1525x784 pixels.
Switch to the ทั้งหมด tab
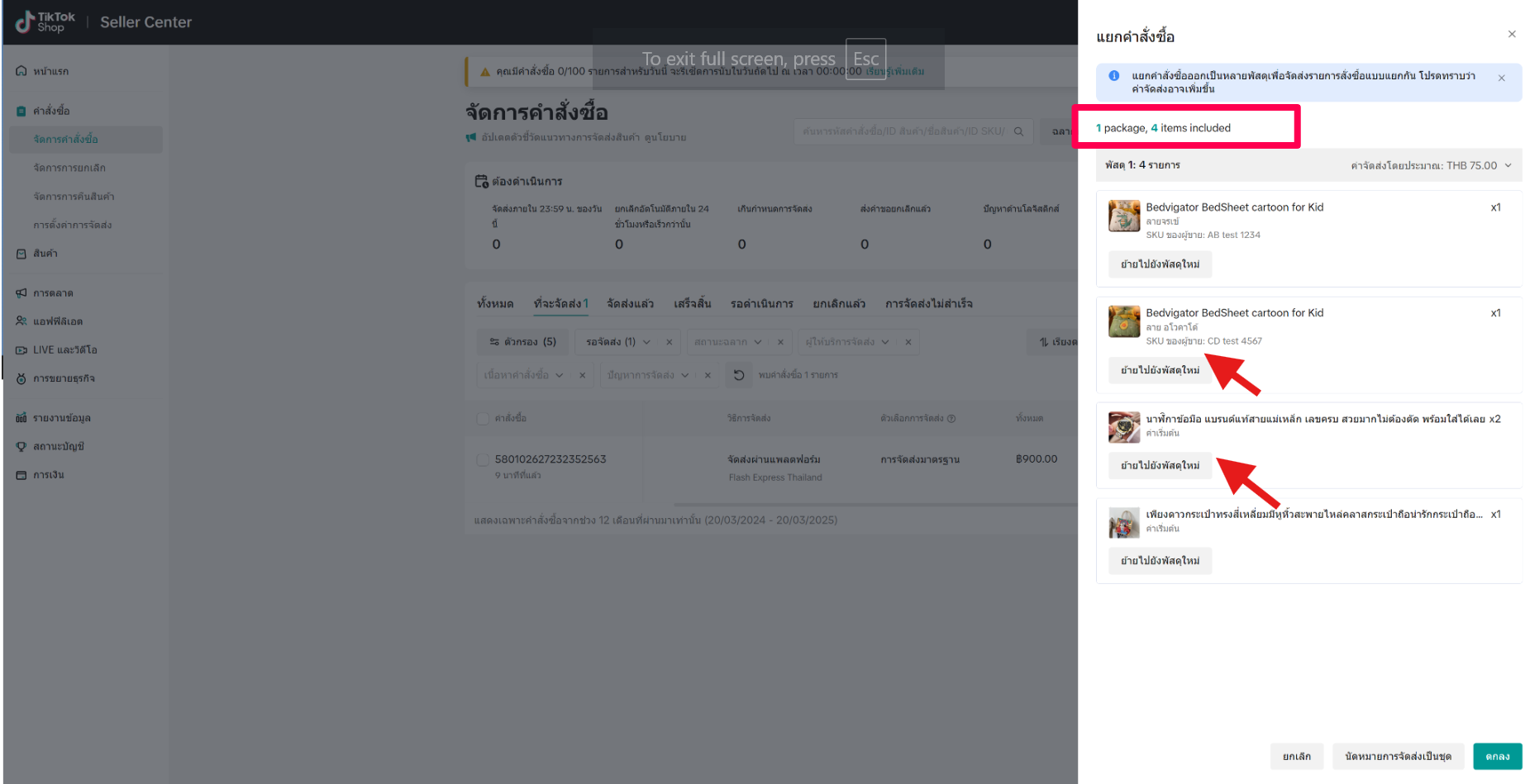pos(495,304)
